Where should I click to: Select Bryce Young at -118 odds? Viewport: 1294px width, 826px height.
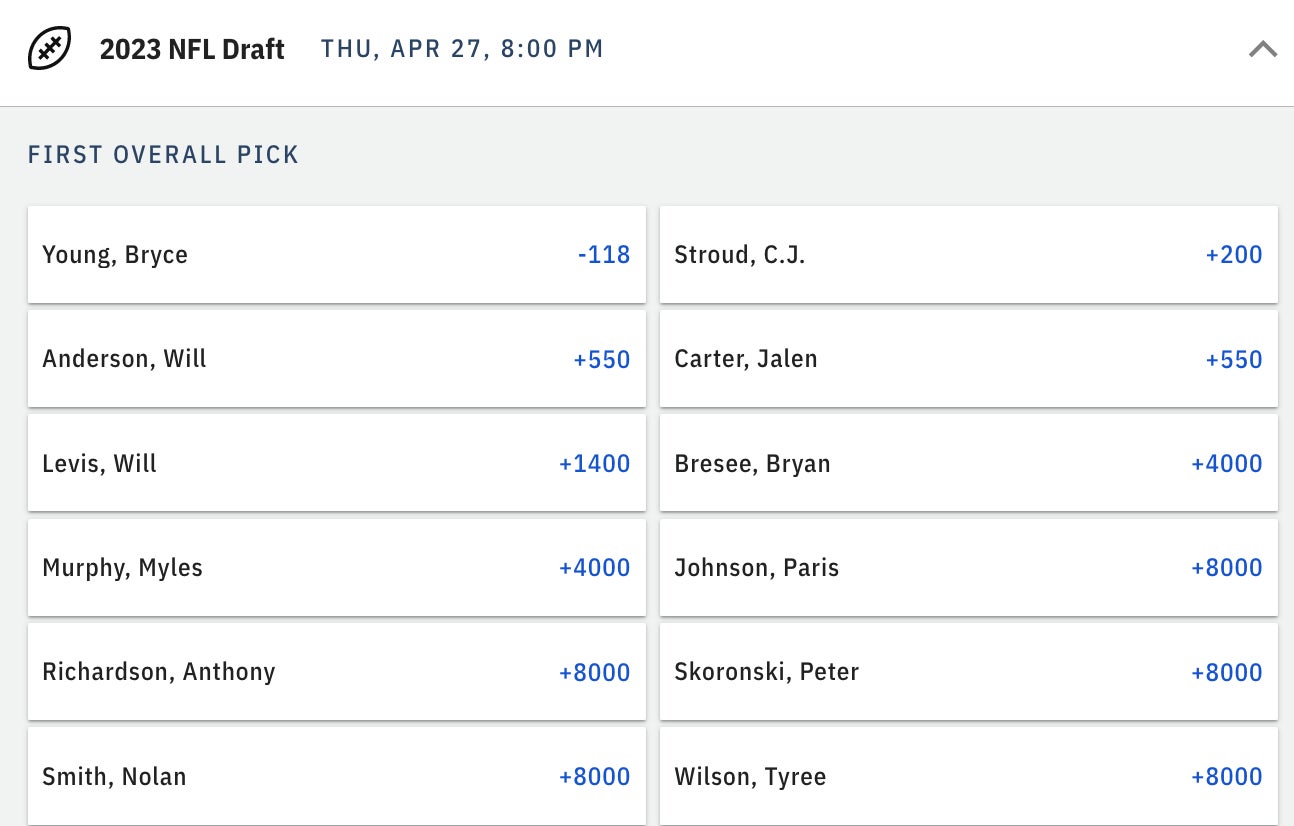click(x=336, y=255)
